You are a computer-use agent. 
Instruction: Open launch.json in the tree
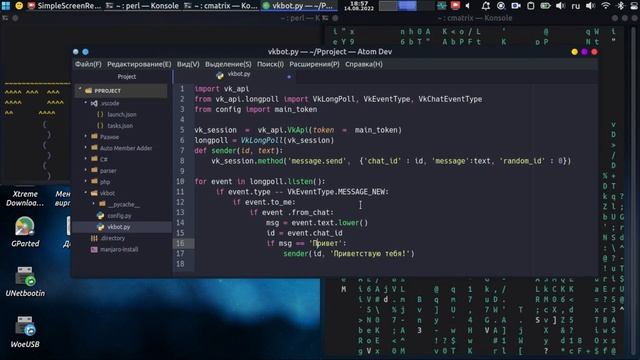point(122,115)
